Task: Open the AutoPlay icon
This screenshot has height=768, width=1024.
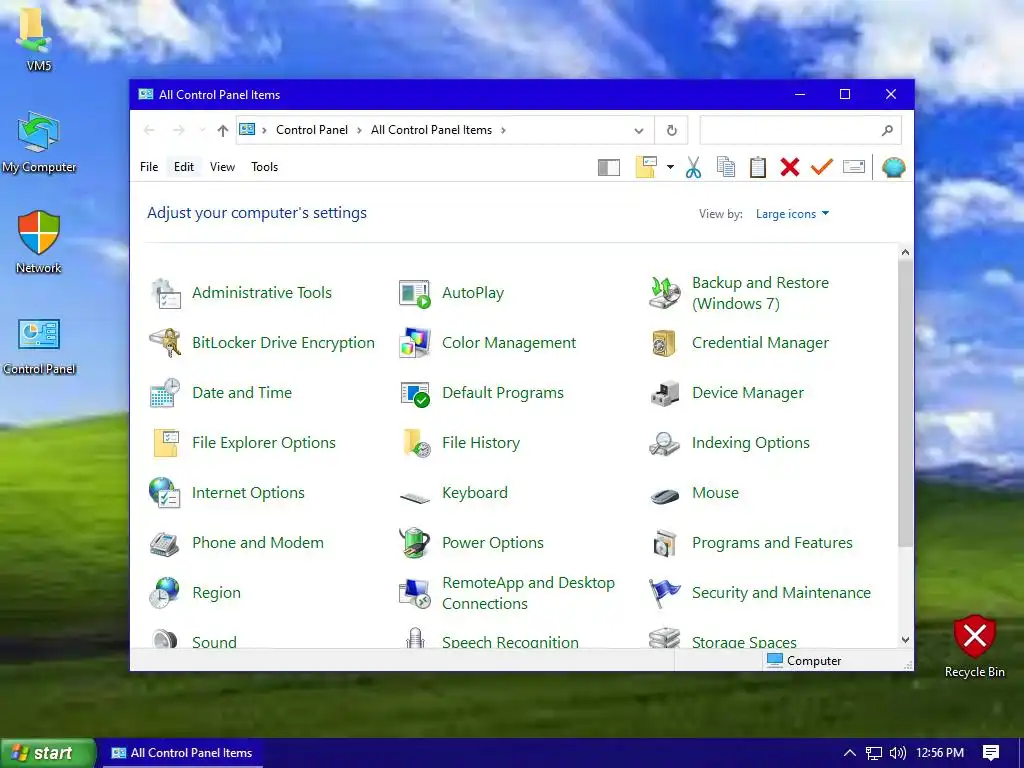Action: [415, 293]
